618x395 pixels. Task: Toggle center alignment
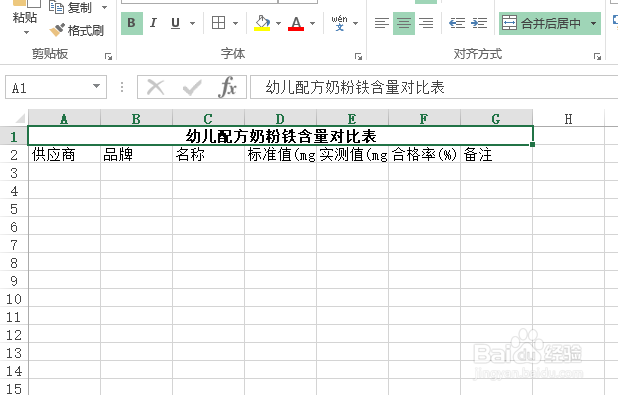tap(404, 23)
